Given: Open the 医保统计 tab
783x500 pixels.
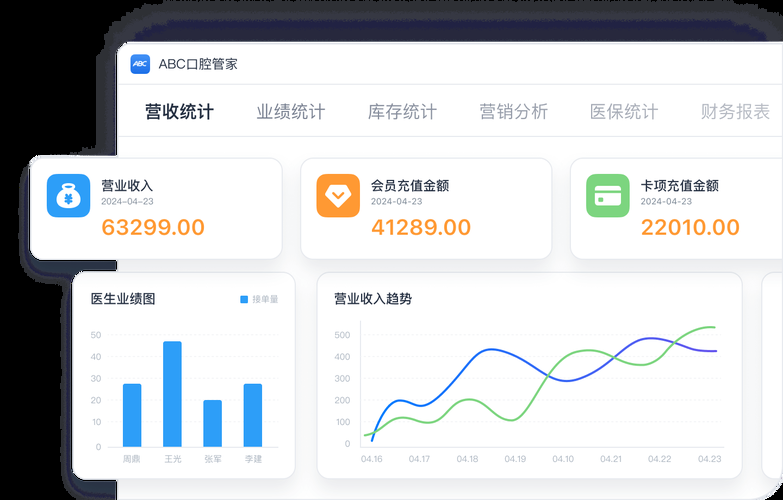Looking at the screenshot, I should 624,112.
